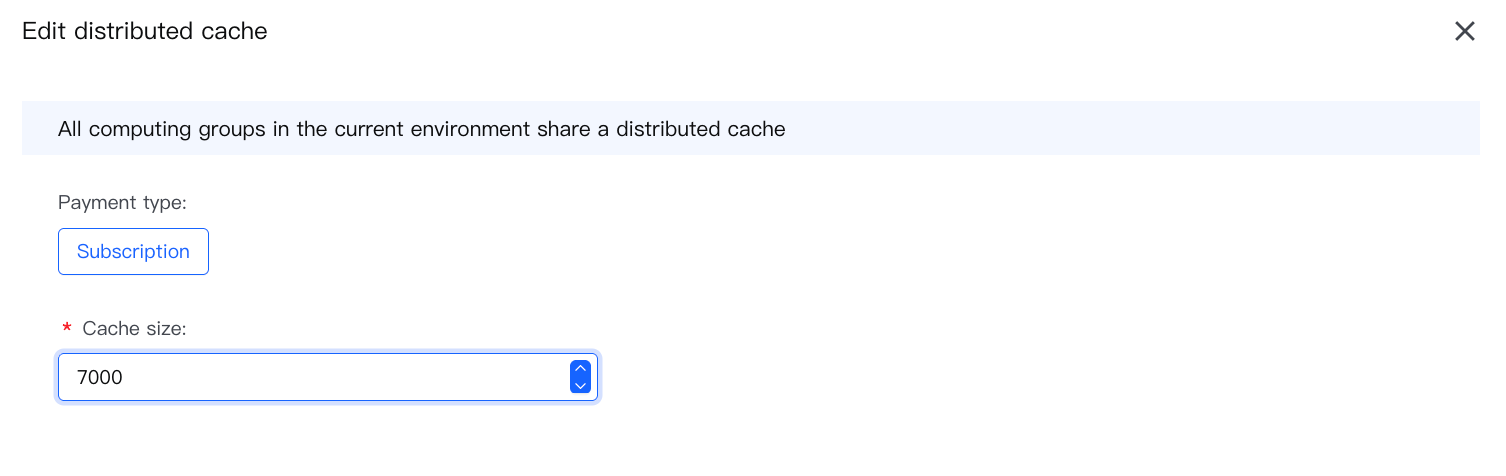The height and width of the screenshot is (476, 1506).
Task: Click the word "size:" above the input
Action: point(164,328)
